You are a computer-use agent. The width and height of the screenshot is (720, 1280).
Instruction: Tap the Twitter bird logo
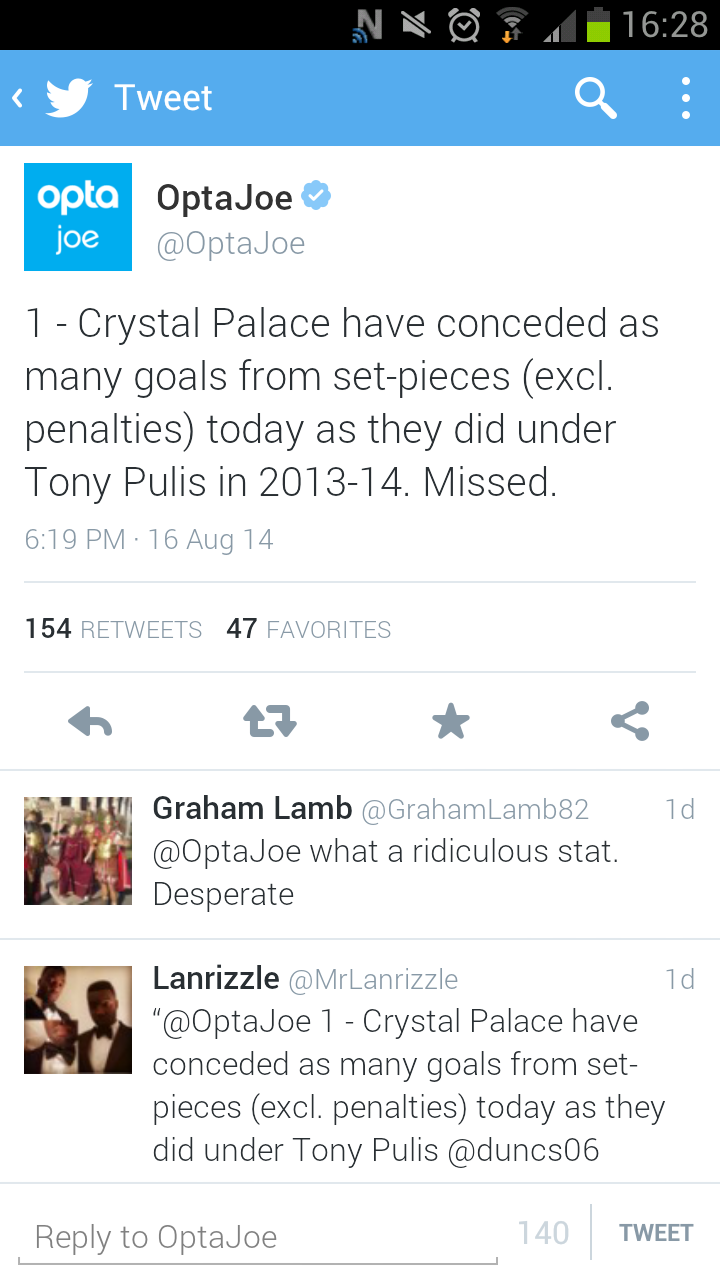tap(68, 98)
